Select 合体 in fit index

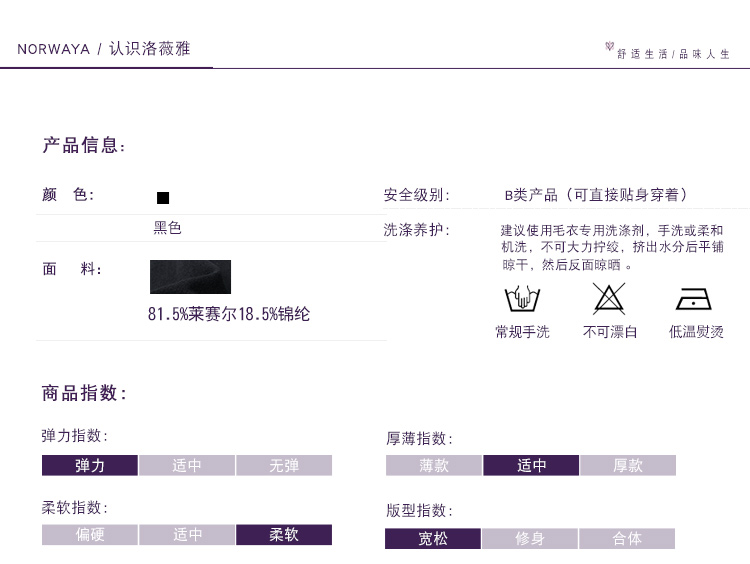627,539
